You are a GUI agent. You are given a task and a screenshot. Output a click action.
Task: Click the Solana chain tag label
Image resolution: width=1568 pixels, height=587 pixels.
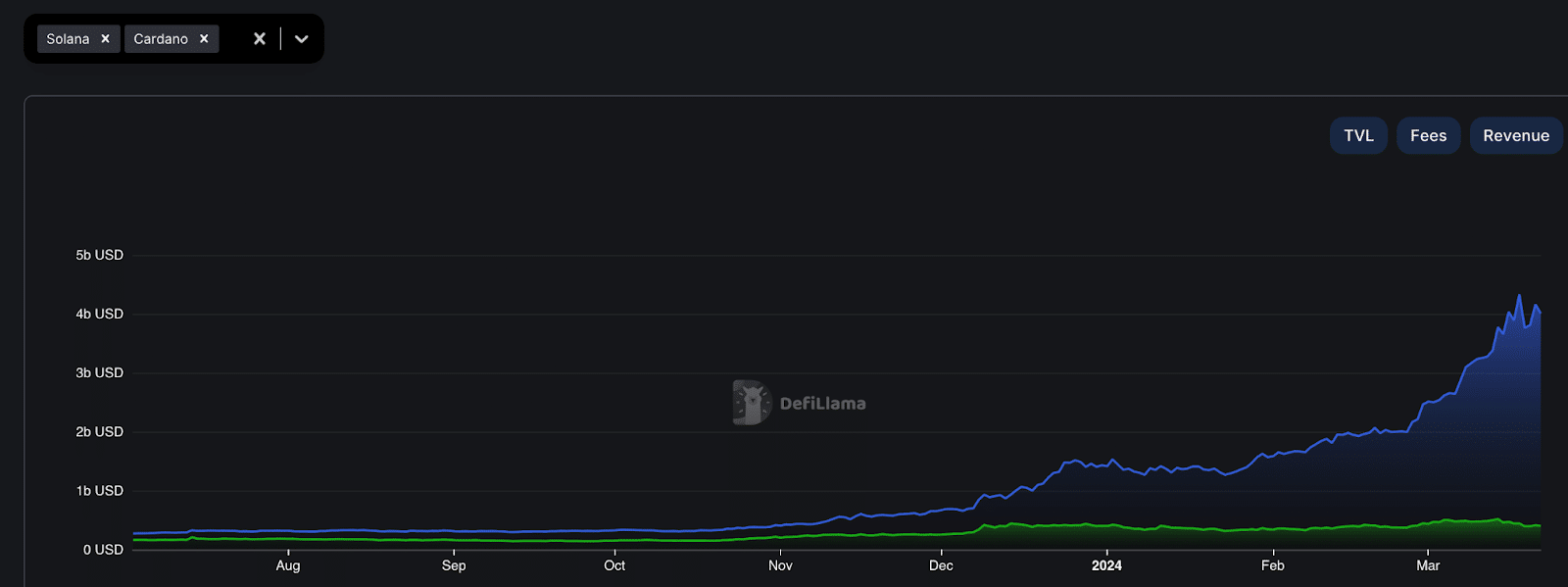(x=68, y=39)
